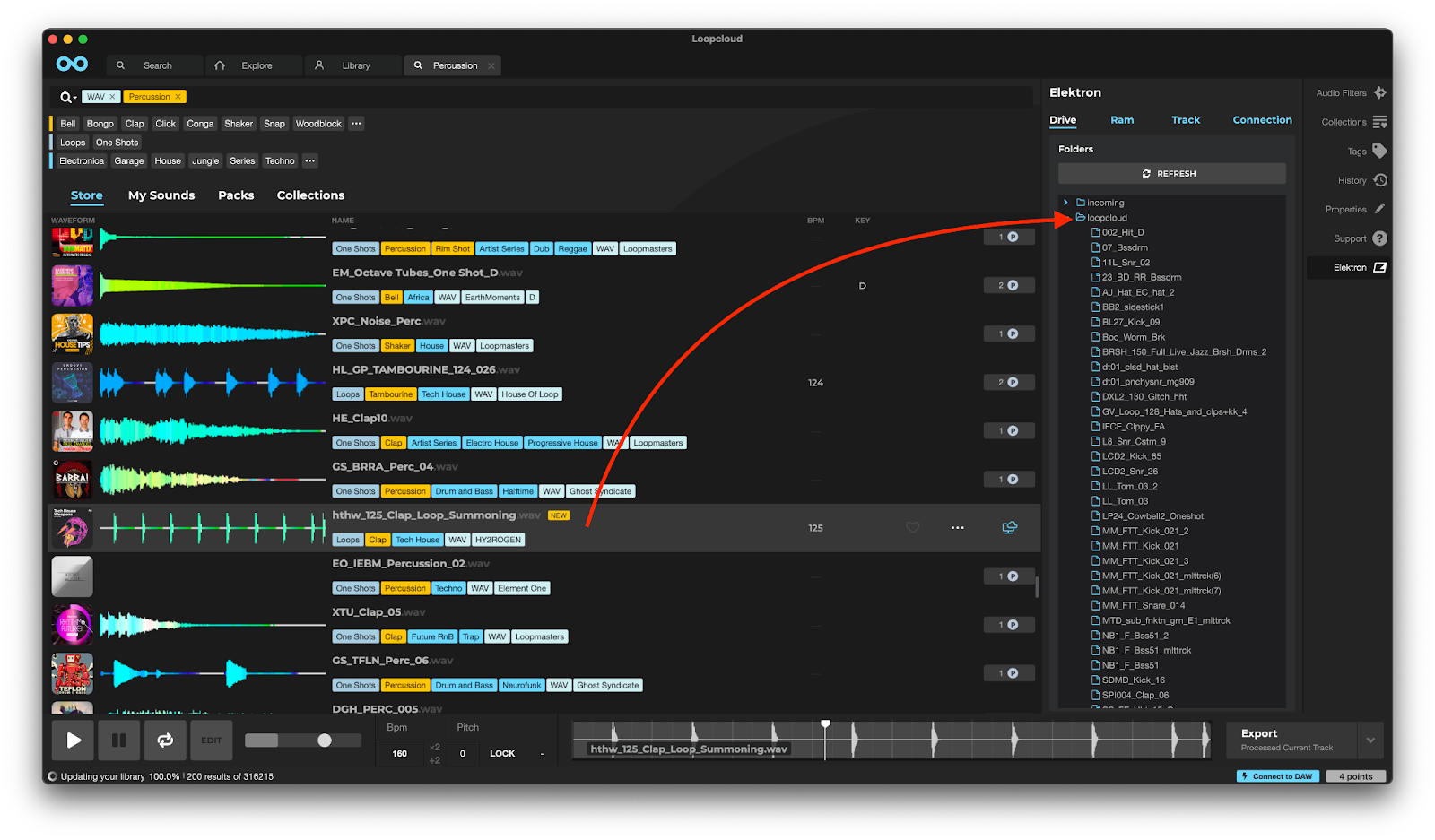1435x840 pixels.
Task: Switch to the Collections tab in the results header
Action: 310,195
